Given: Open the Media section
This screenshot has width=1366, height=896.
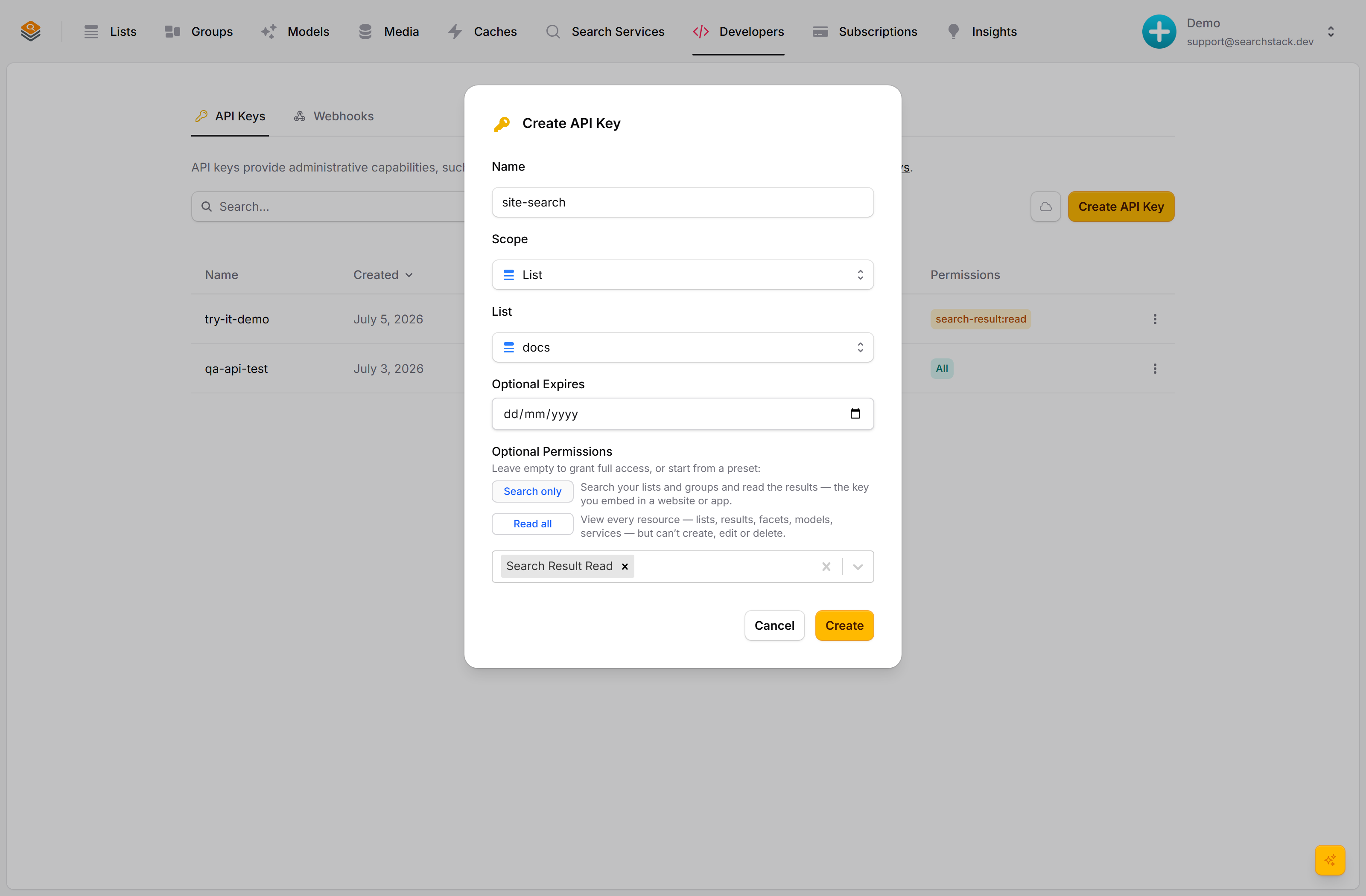Looking at the screenshot, I should coord(388,32).
